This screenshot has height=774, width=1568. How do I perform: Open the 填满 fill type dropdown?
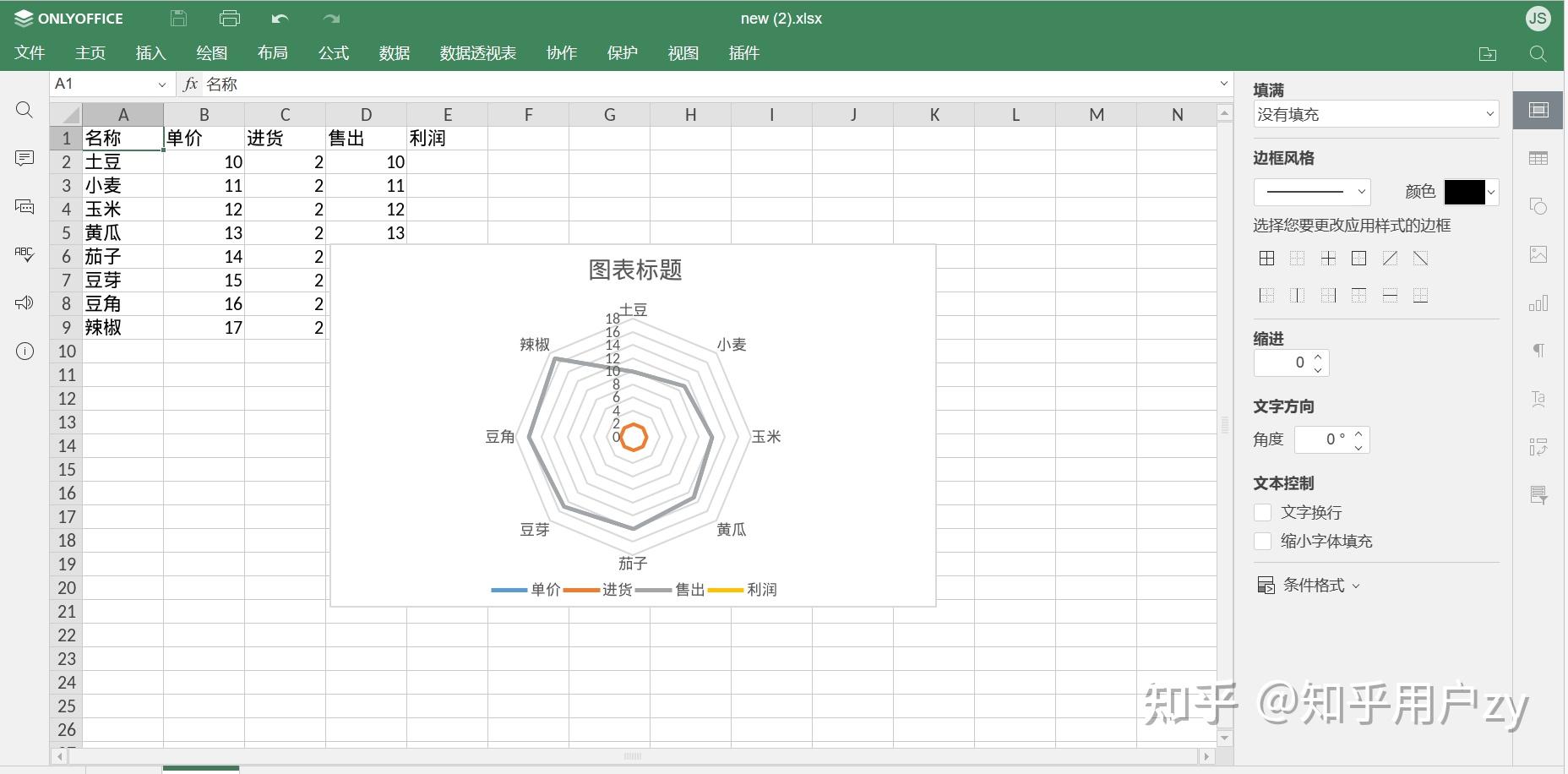click(1375, 114)
